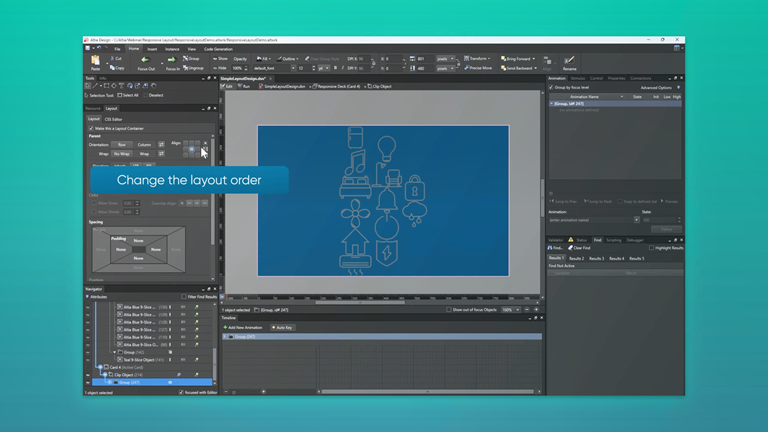The image size is (768, 432).
Task: Click the Focus In arrow icon
Action: point(171,61)
